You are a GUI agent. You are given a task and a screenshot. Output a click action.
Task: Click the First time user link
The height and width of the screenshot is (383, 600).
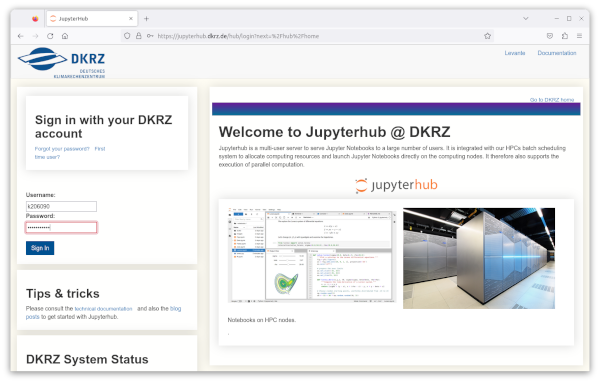[x=70, y=153]
